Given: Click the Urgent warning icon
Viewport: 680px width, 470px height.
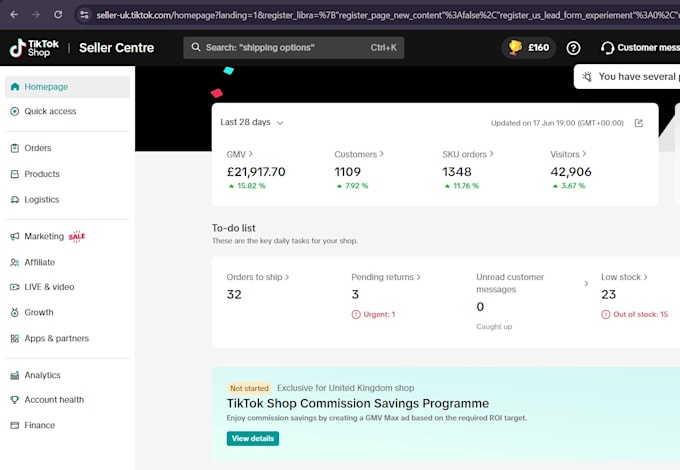Looking at the screenshot, I should click(x=356, y=315).
